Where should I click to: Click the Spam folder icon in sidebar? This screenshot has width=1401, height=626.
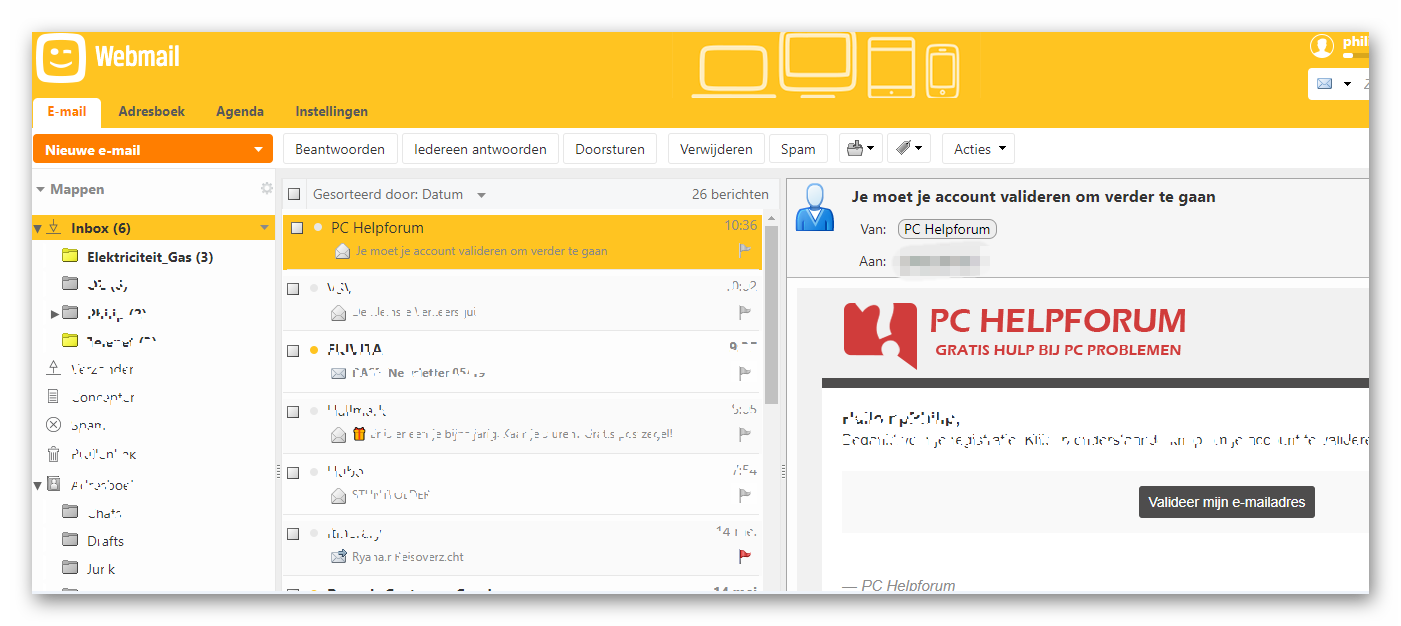point(54,425)
